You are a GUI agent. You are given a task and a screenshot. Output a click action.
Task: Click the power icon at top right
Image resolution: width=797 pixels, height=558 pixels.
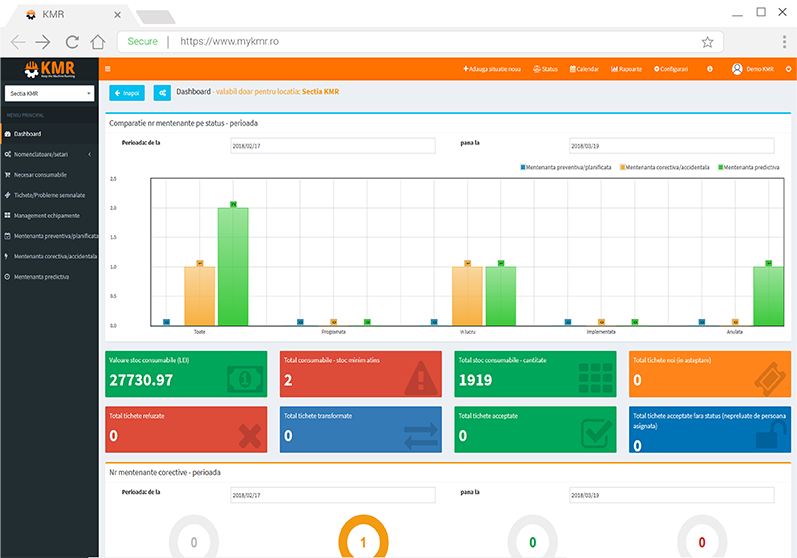tap(787, 69)
